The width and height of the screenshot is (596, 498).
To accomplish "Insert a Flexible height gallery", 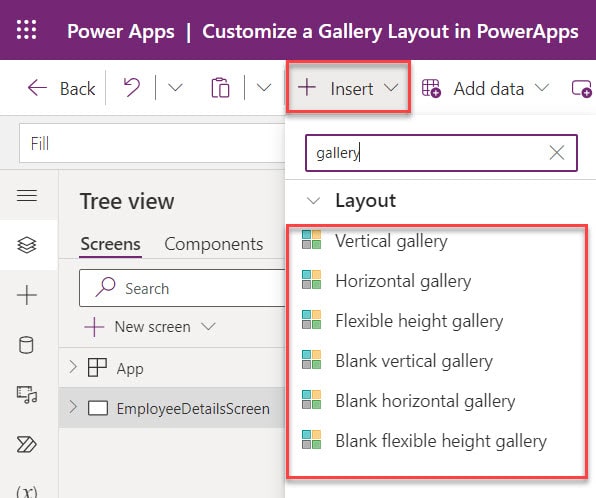I will click(x=436, y=320).
